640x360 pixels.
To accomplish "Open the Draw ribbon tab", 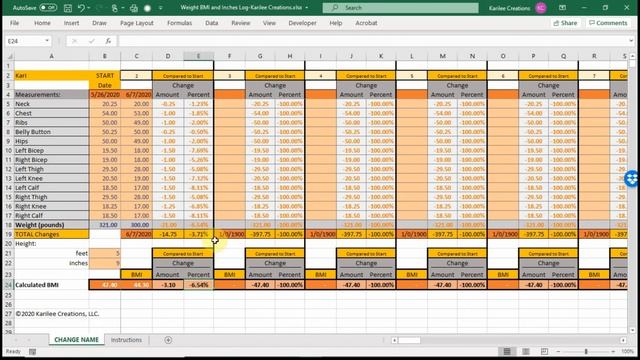I will (99, 23).
